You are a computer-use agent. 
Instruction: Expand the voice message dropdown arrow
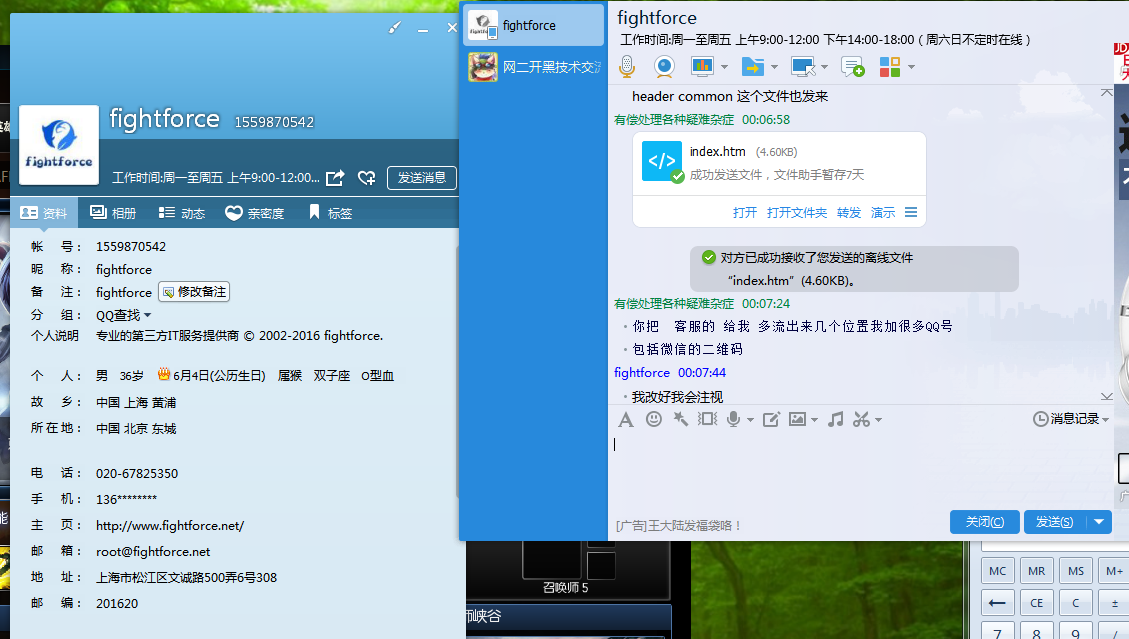[x=750, y=420]
